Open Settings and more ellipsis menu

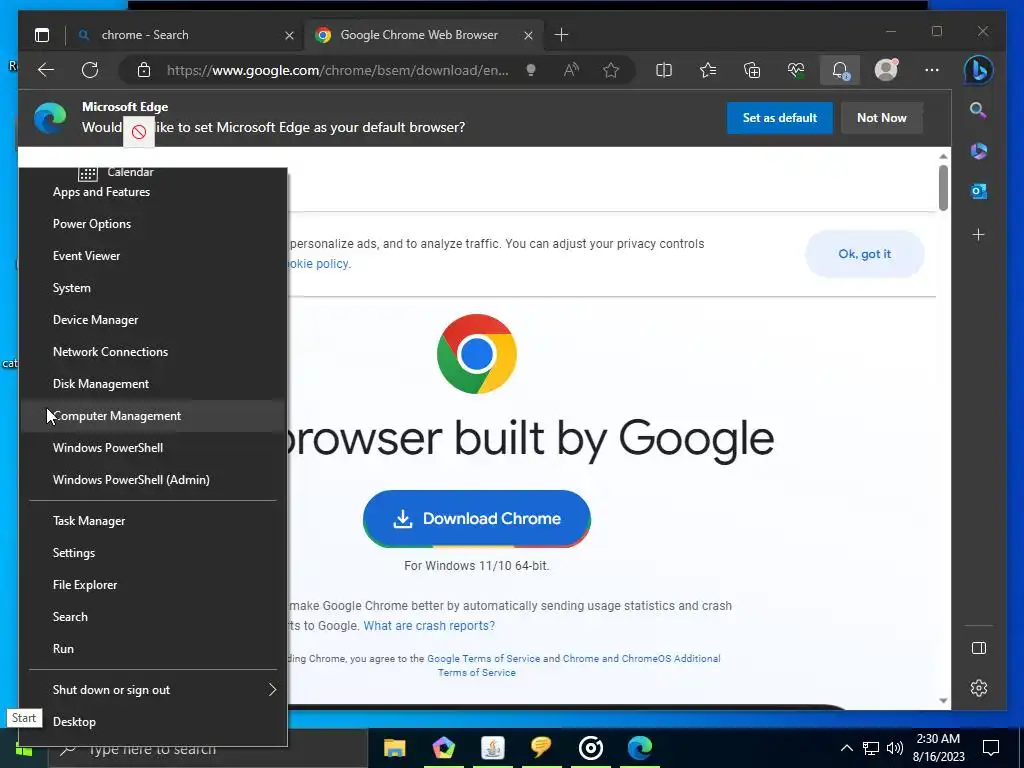click(932, 70)
